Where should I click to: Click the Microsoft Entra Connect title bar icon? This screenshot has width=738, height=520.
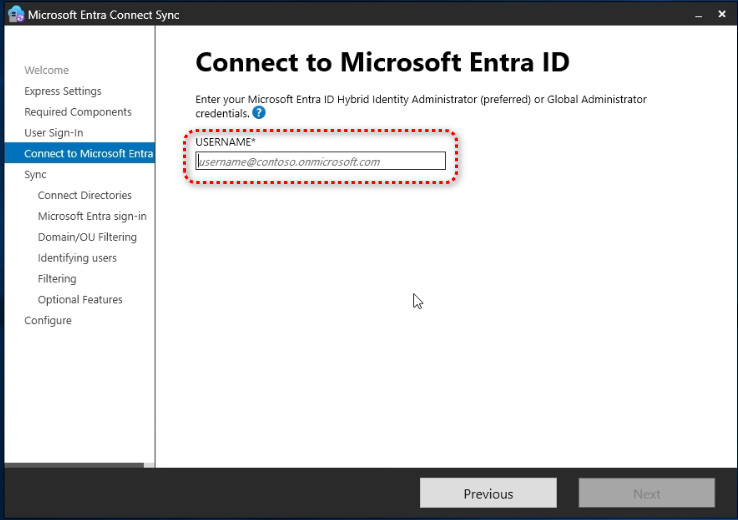(15, 15)
